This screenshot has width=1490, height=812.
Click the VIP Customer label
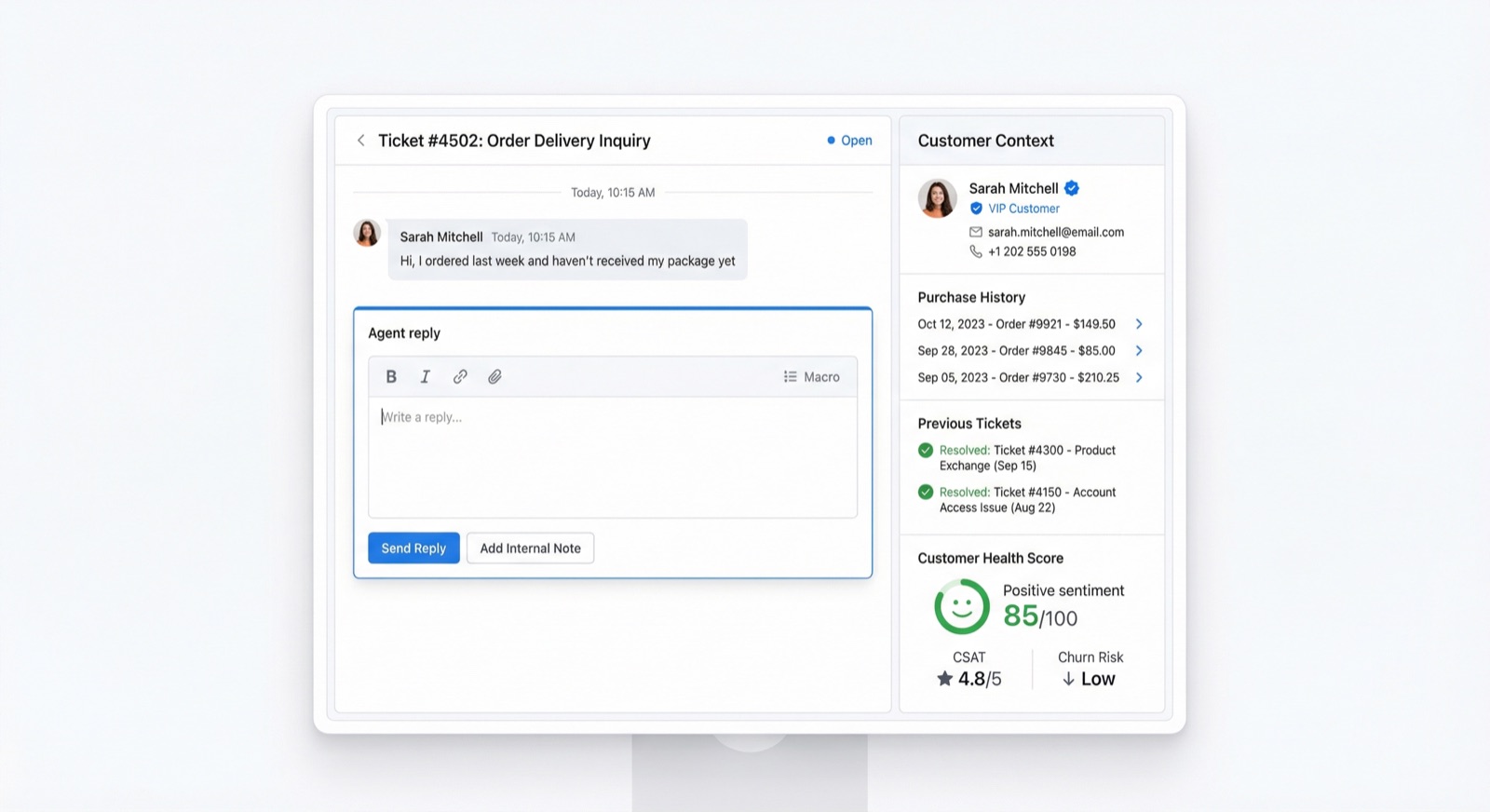(1023, 209)
